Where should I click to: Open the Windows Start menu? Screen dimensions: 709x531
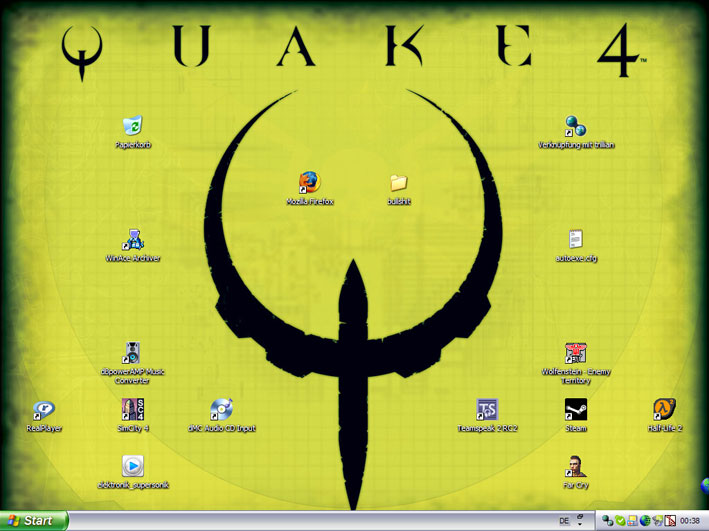coord(34,521)
